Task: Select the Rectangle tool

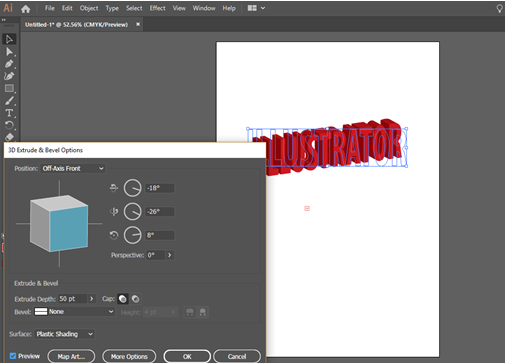Action: pos(9,88)
